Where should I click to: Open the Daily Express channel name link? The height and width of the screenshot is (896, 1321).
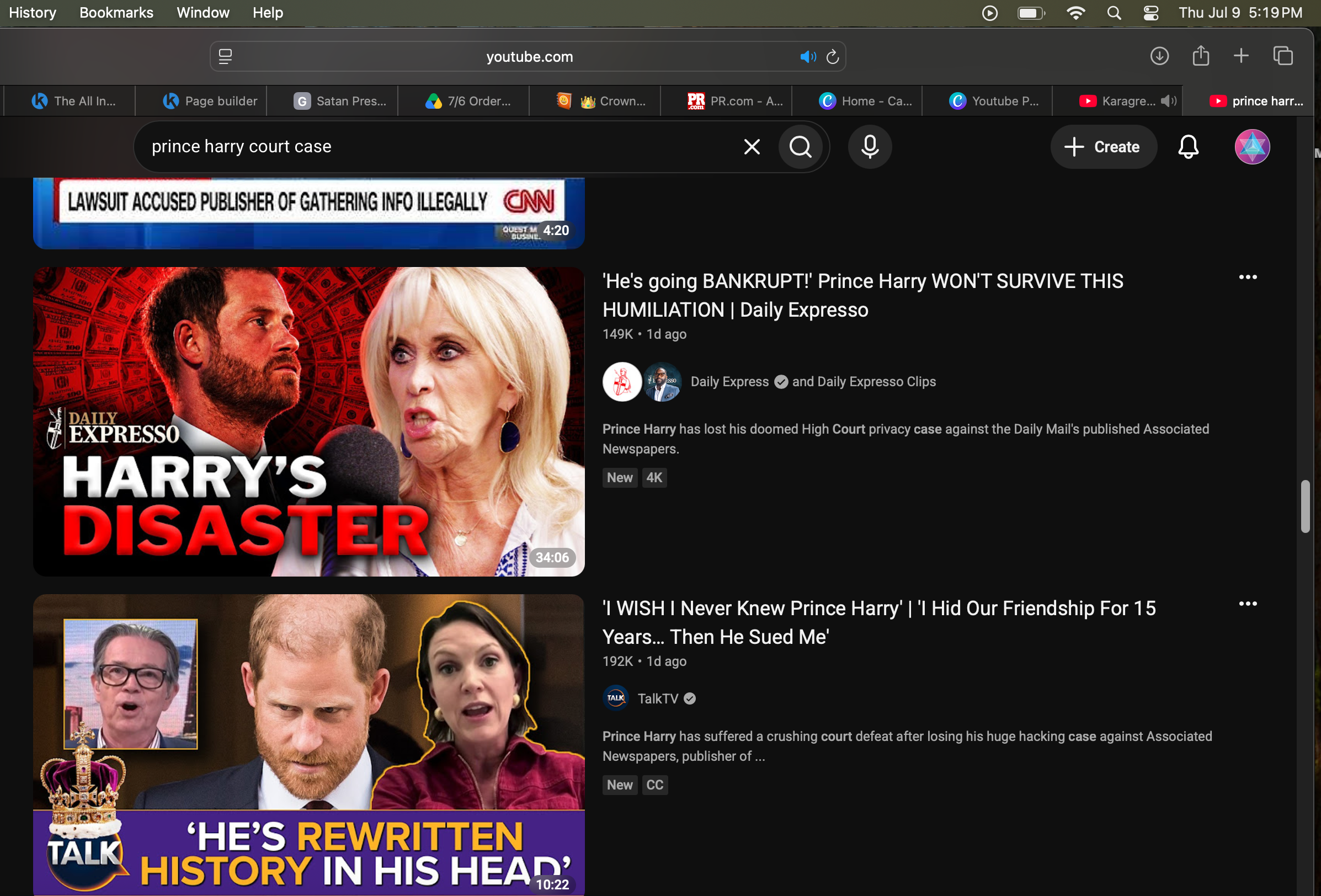(729, 382)
